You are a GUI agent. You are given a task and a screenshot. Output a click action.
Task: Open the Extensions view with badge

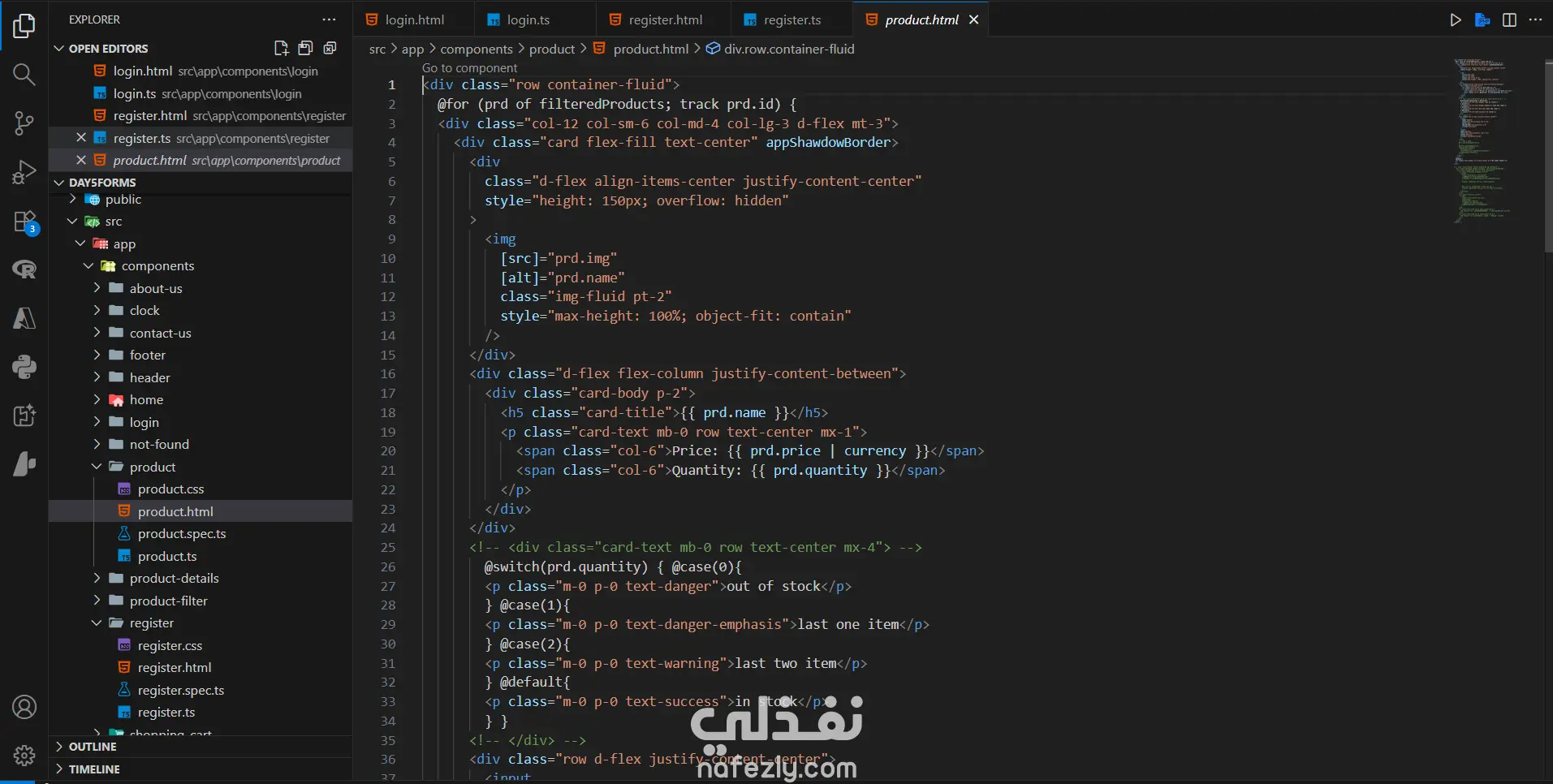point(24,222)
